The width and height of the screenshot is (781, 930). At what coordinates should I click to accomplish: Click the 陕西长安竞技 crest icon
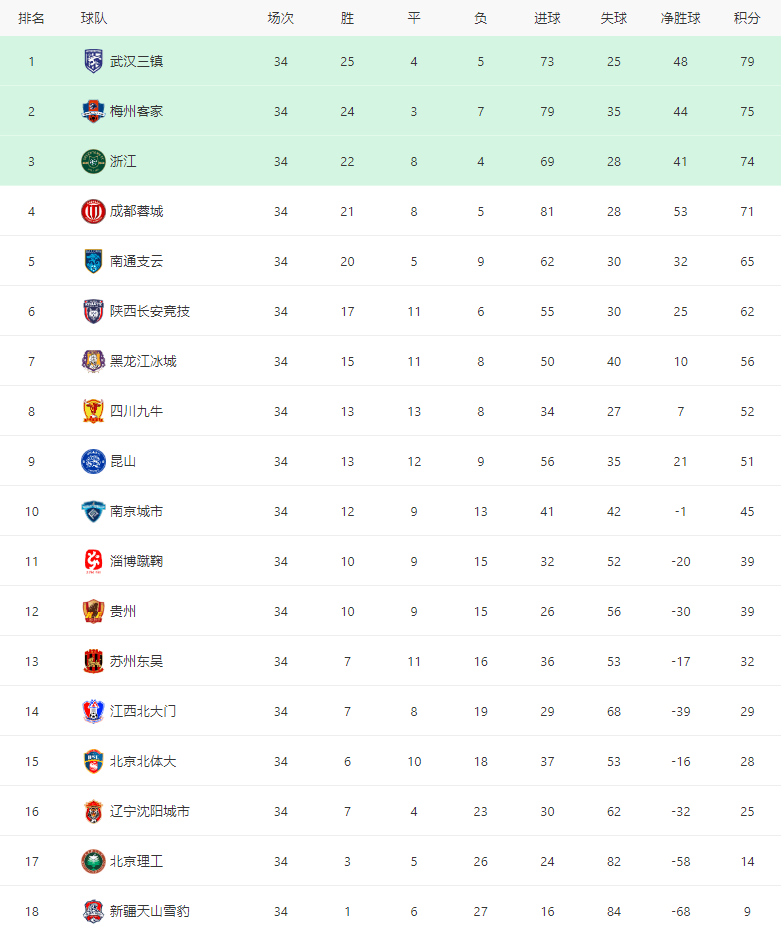pos(93,311)
